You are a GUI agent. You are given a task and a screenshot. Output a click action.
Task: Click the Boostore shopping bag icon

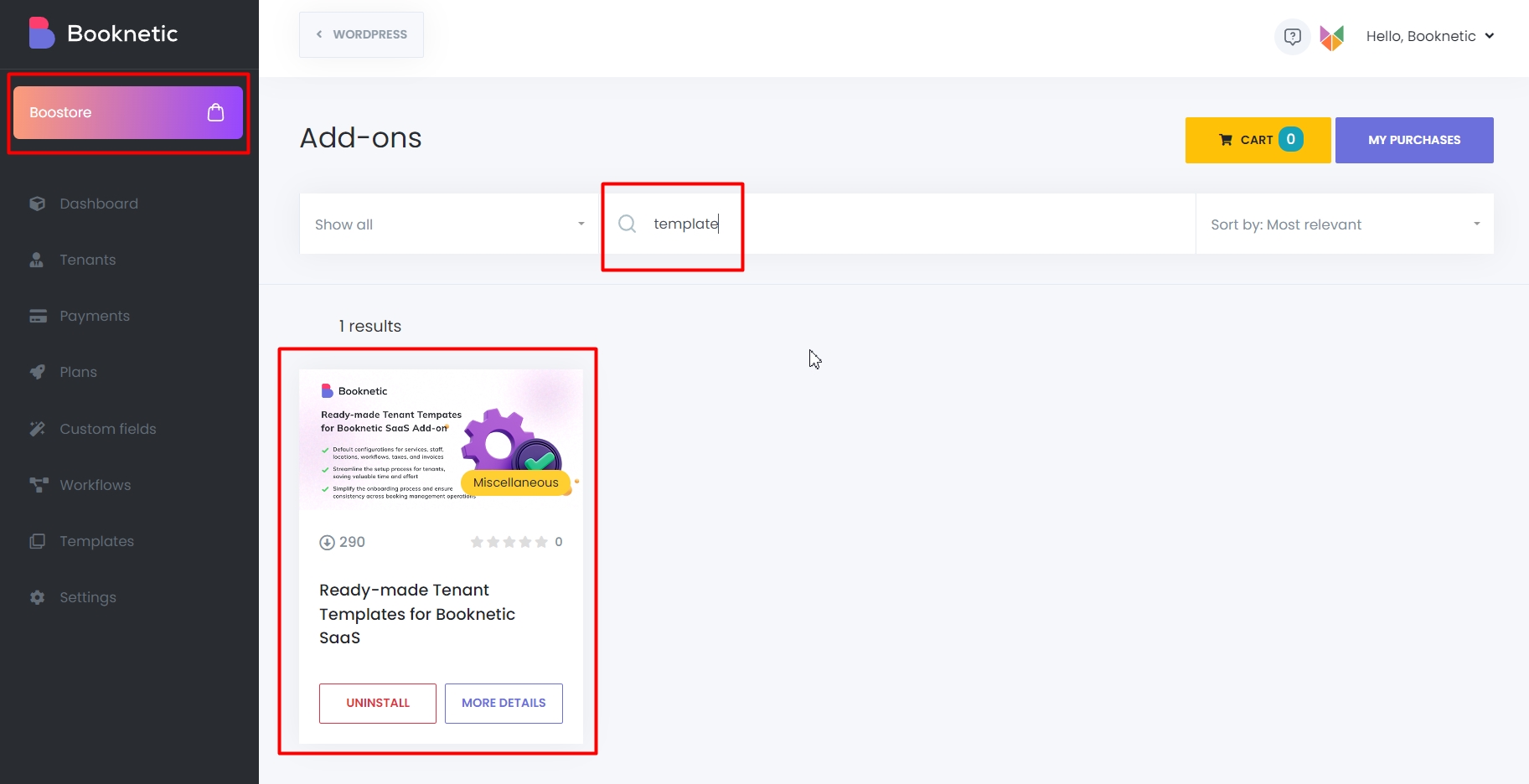click(x=215, y=112)
